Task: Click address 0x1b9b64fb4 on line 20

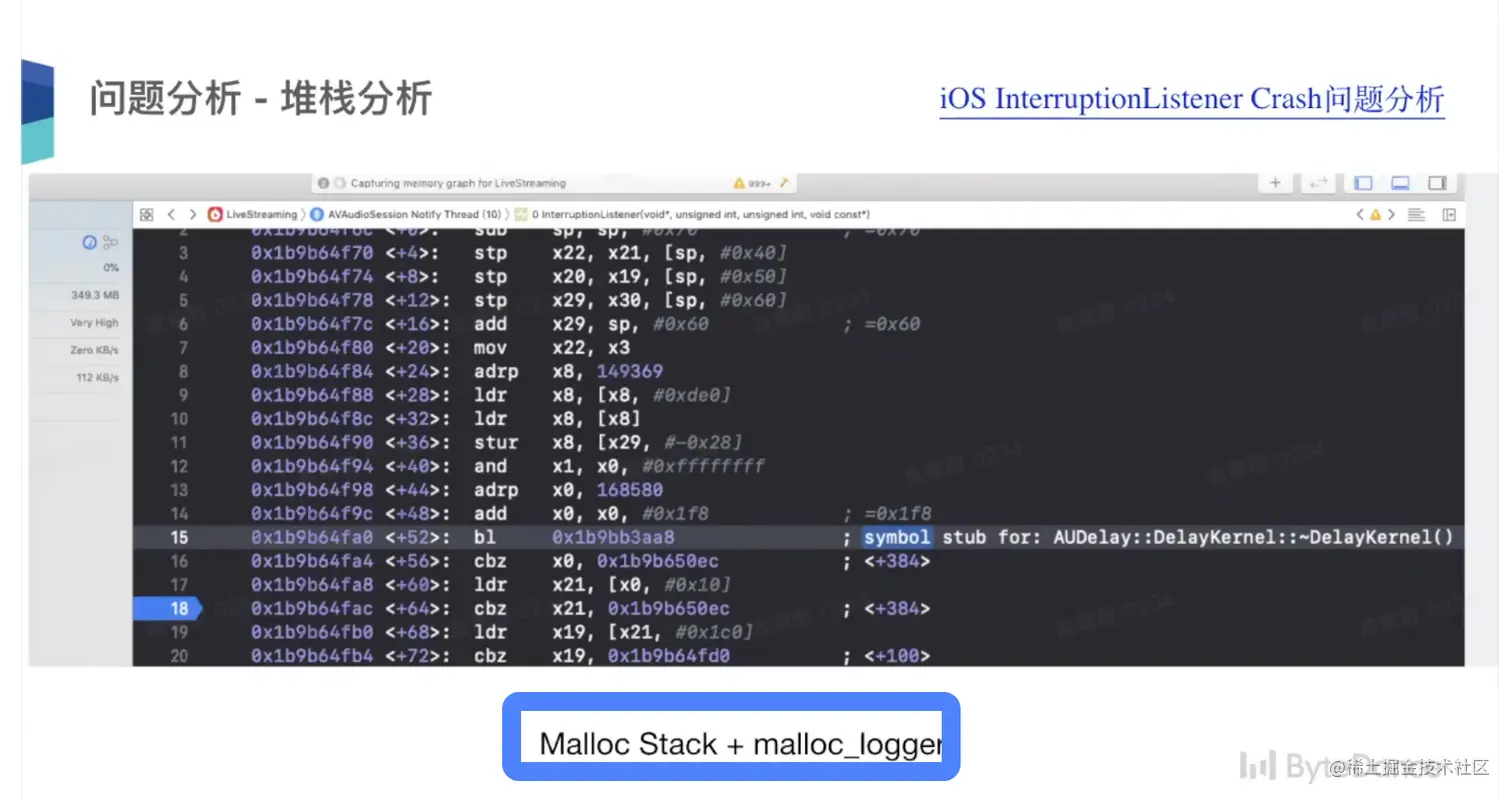Action: (313, 656)
